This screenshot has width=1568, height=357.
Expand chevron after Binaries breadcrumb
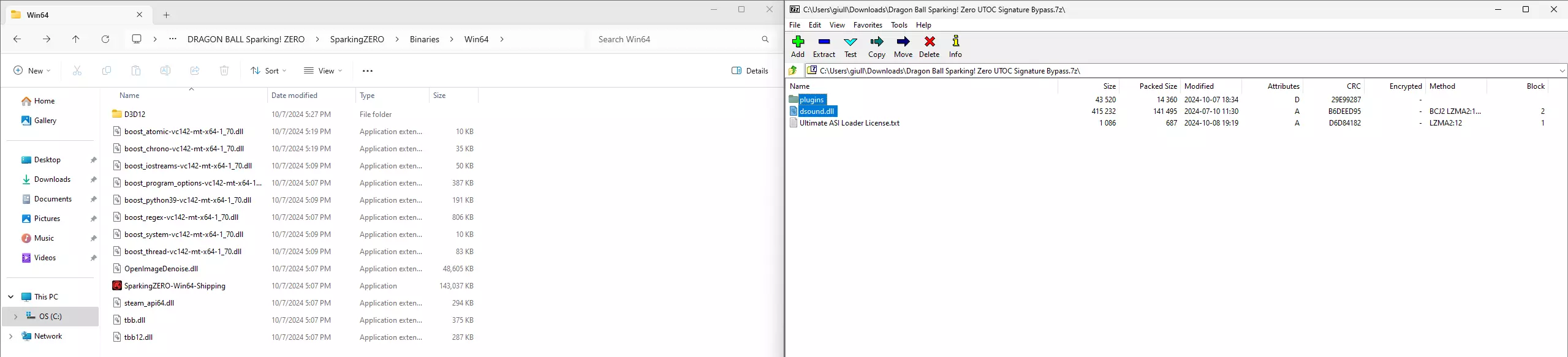[x=452, y=39]
